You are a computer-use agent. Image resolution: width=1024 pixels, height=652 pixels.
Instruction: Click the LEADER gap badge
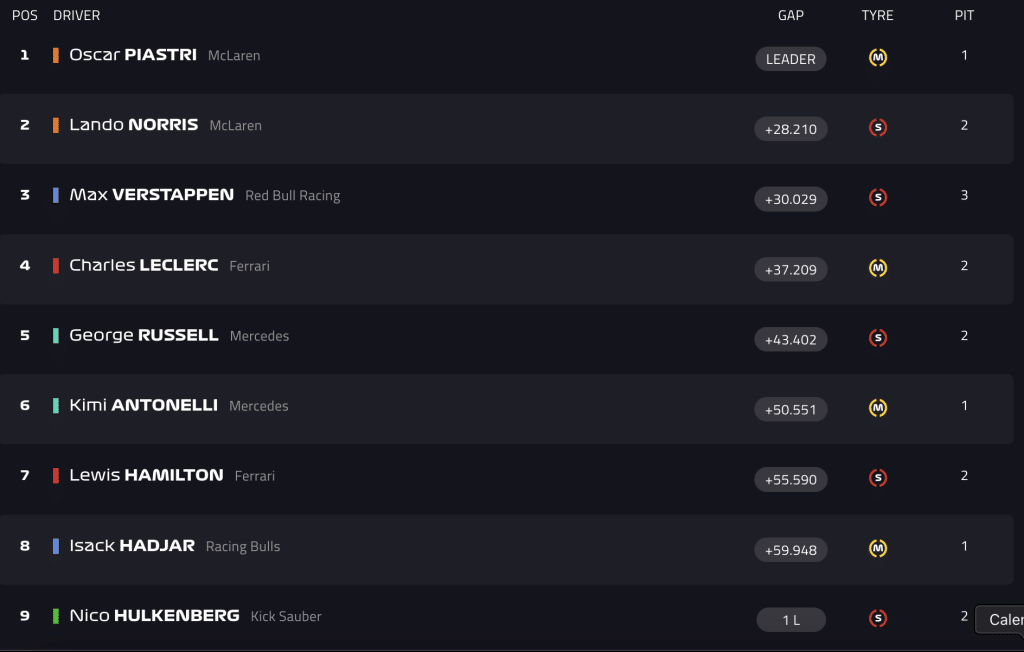click(x=791, y=59)
